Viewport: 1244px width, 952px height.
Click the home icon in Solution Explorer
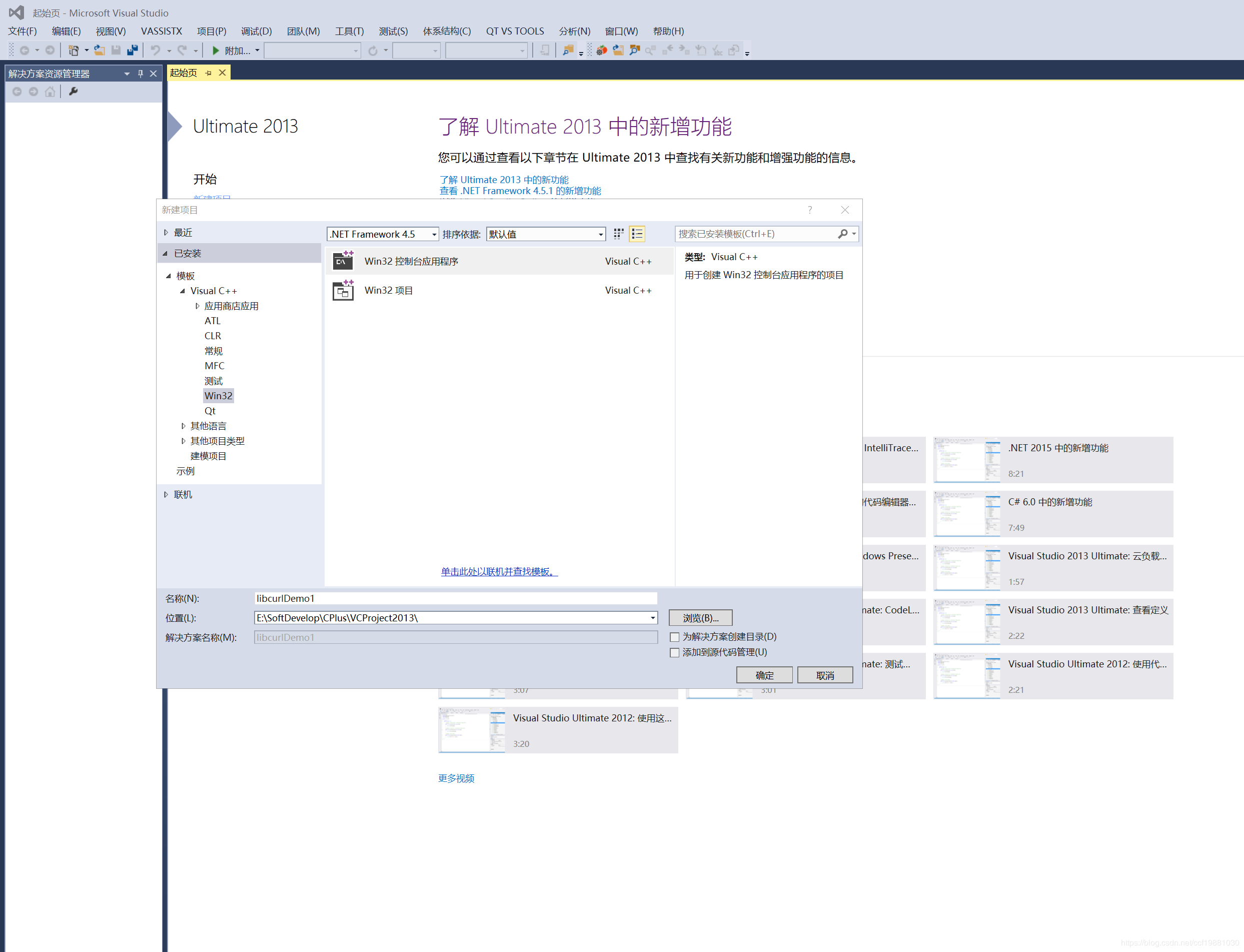point(50,91)
